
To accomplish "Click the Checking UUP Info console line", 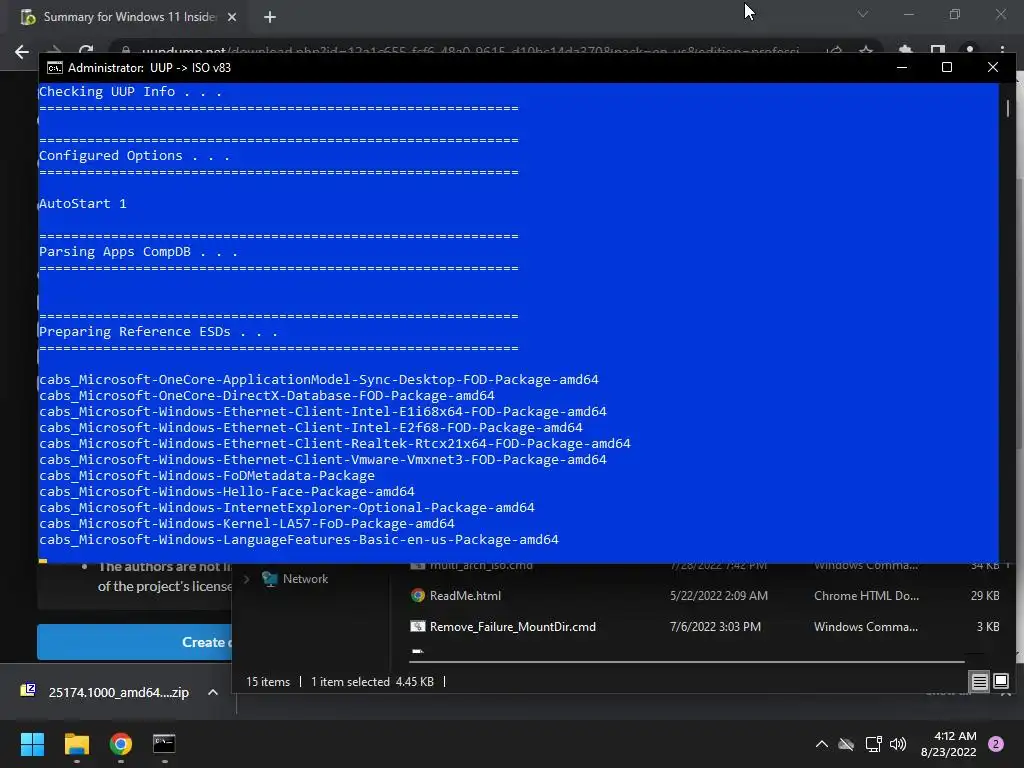I will [131, 92].
